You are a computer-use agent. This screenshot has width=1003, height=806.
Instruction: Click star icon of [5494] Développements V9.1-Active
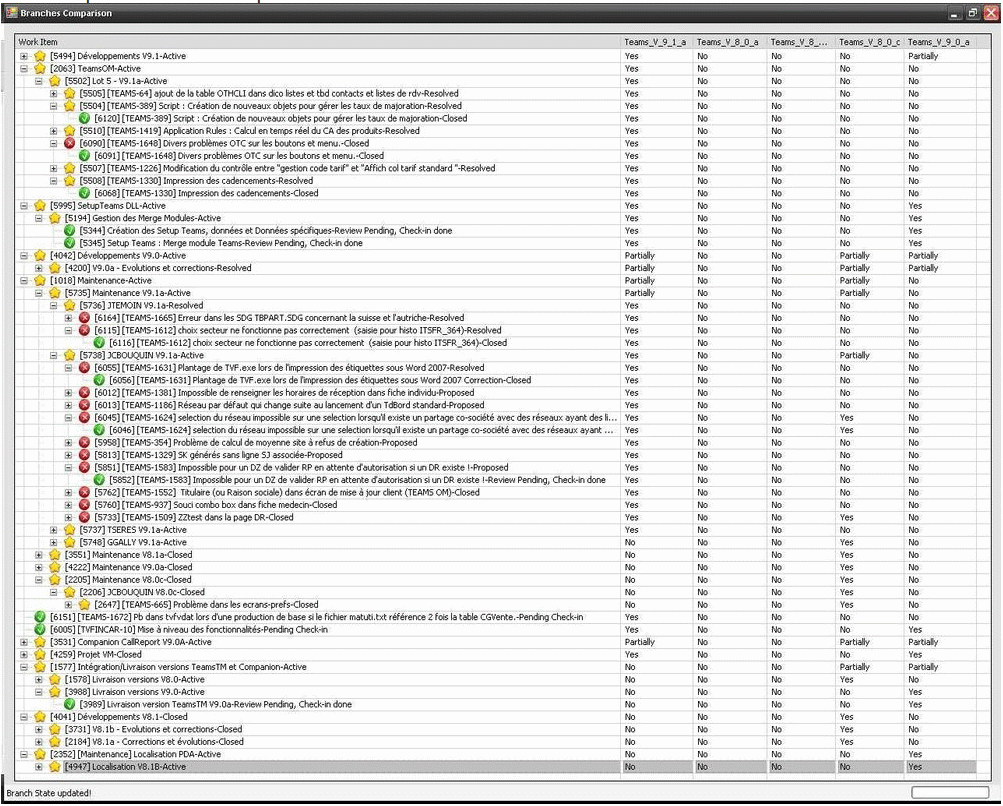40,56
